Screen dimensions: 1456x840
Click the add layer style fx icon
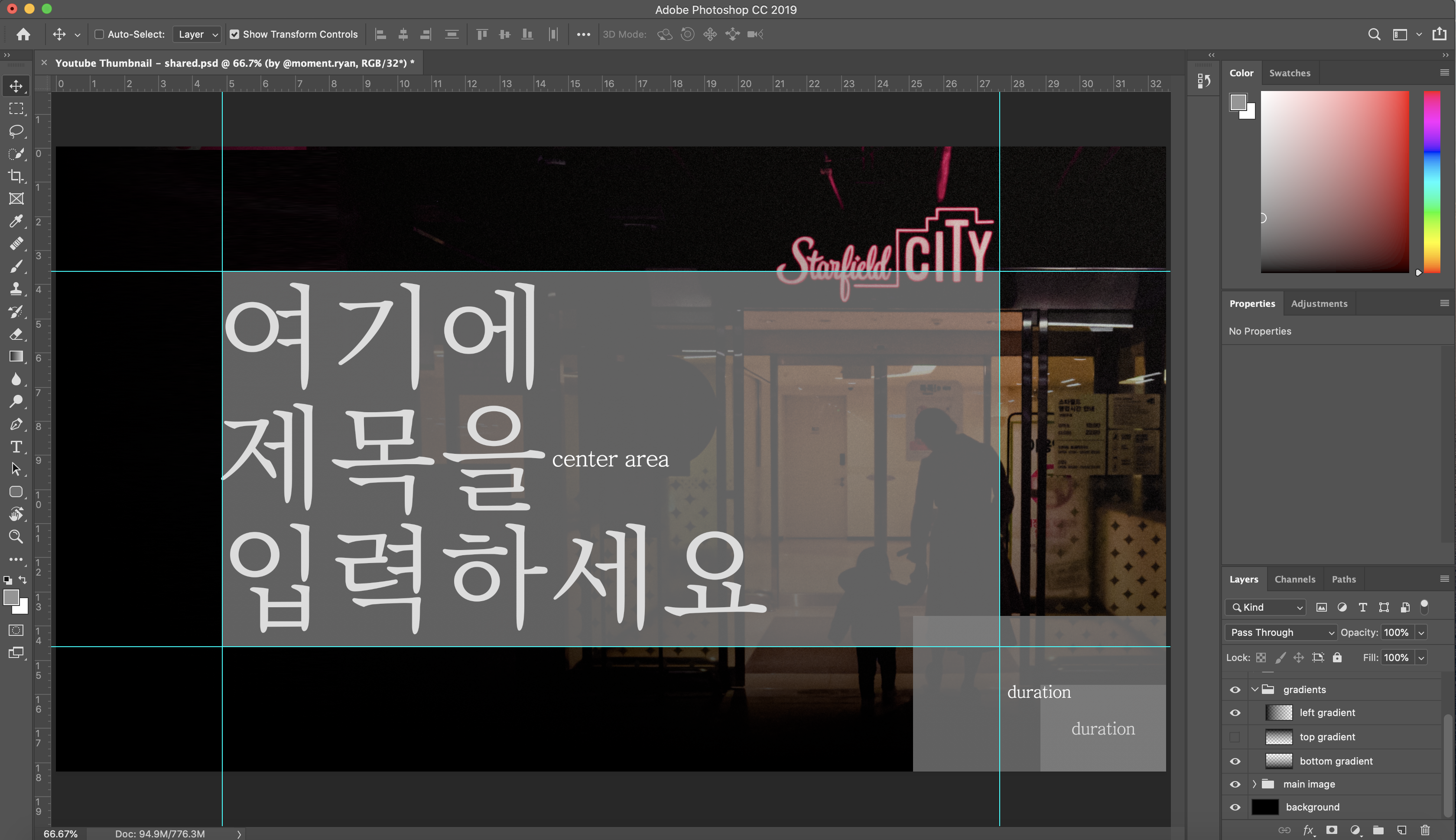point(1308,830)
